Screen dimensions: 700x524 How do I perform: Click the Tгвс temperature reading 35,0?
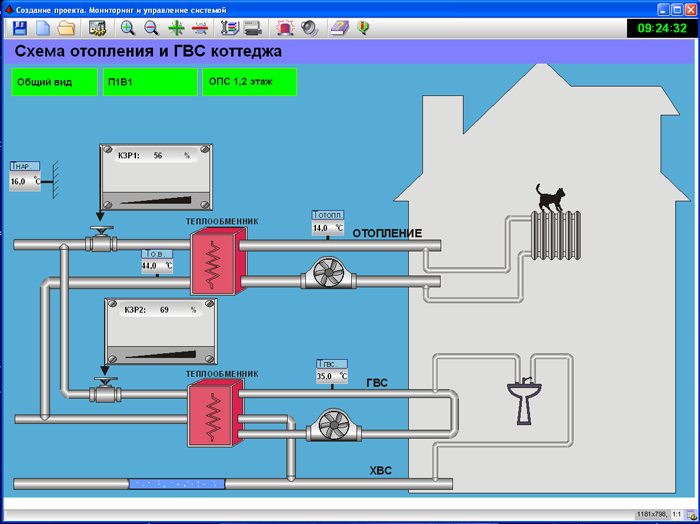click(329, 377)
